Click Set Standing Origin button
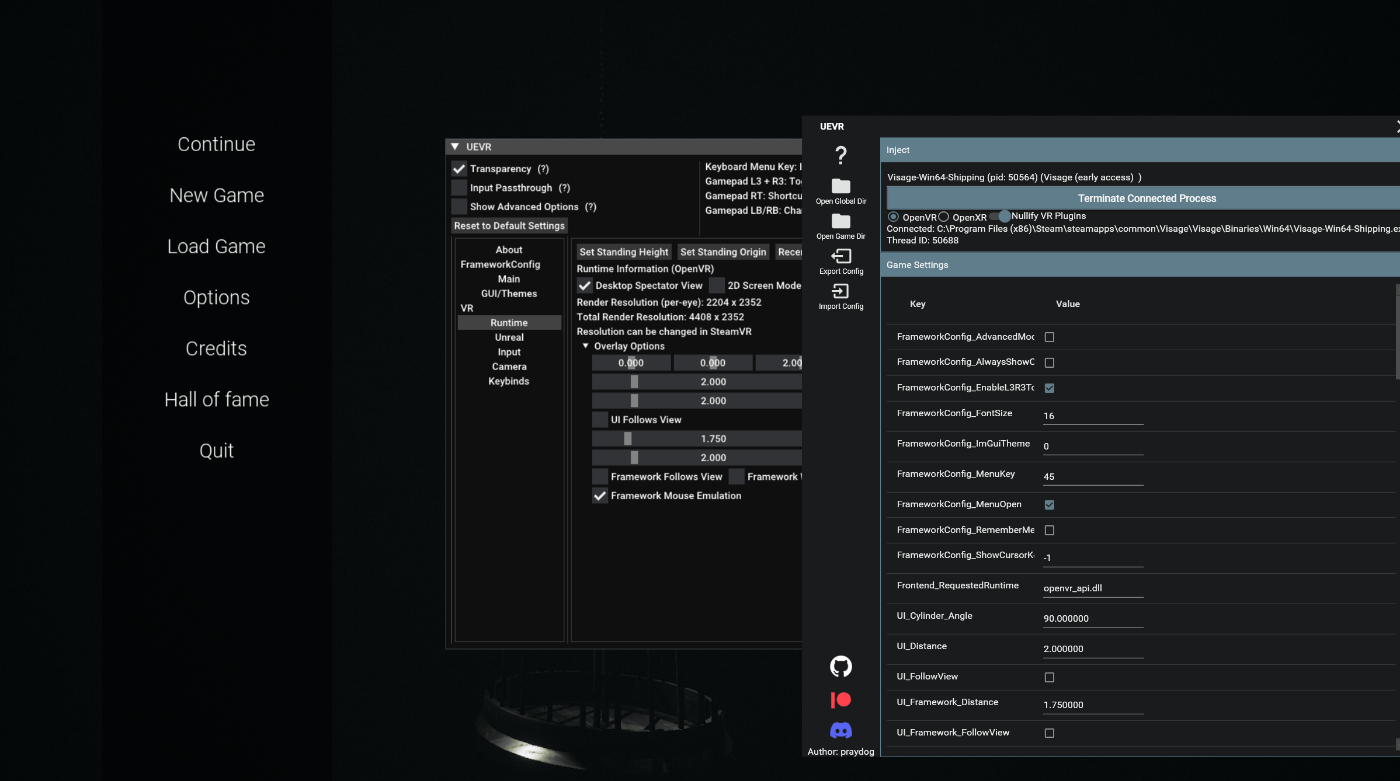 [x=723, y=252]
